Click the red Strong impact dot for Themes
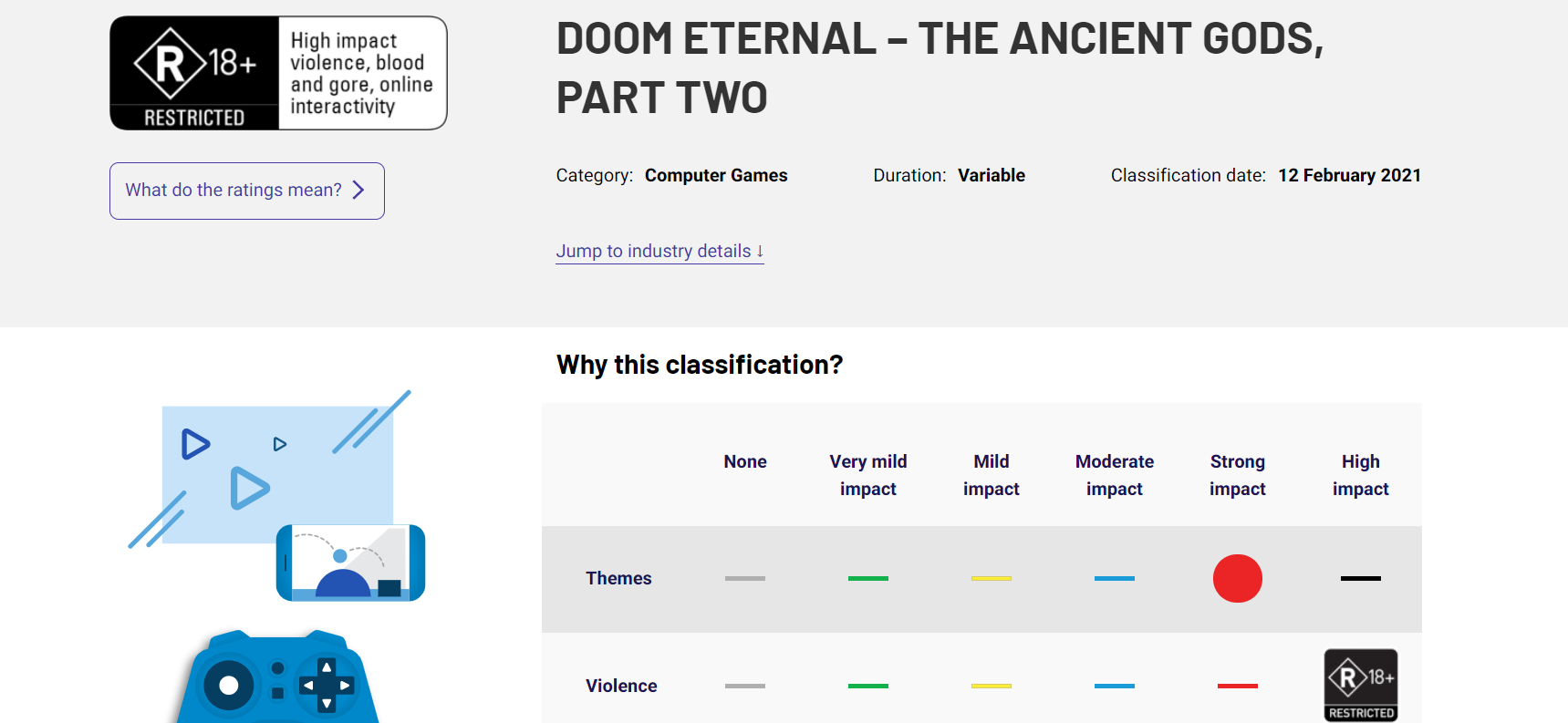This screenshot has width=1568, height=723. coord(1237,578)
